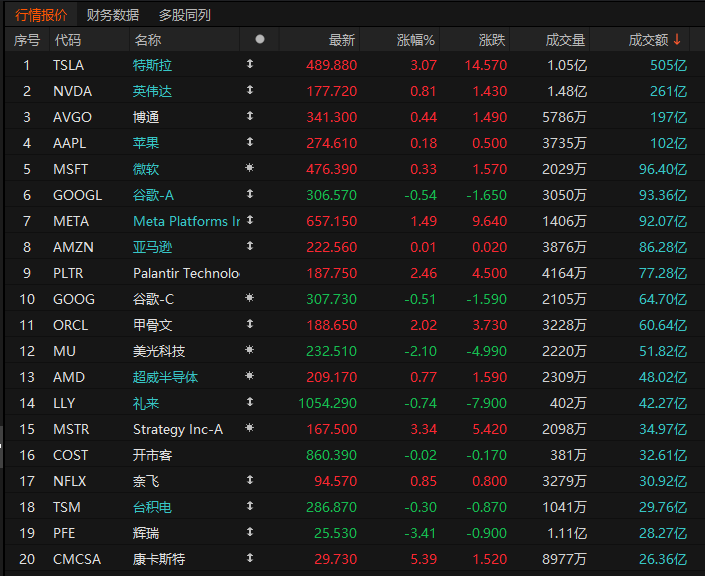Click the star marker icon in MSFT row

pyautogui.click(x=250, y=168)
